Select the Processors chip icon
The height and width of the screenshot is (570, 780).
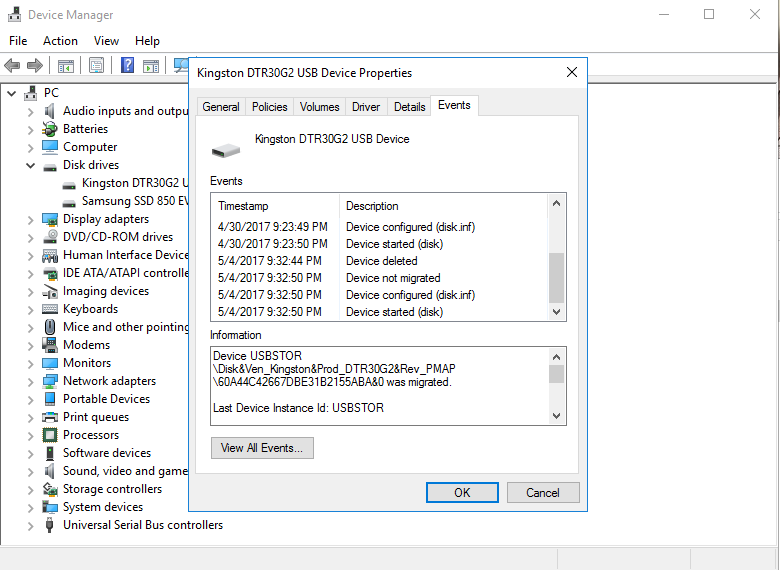50,435
